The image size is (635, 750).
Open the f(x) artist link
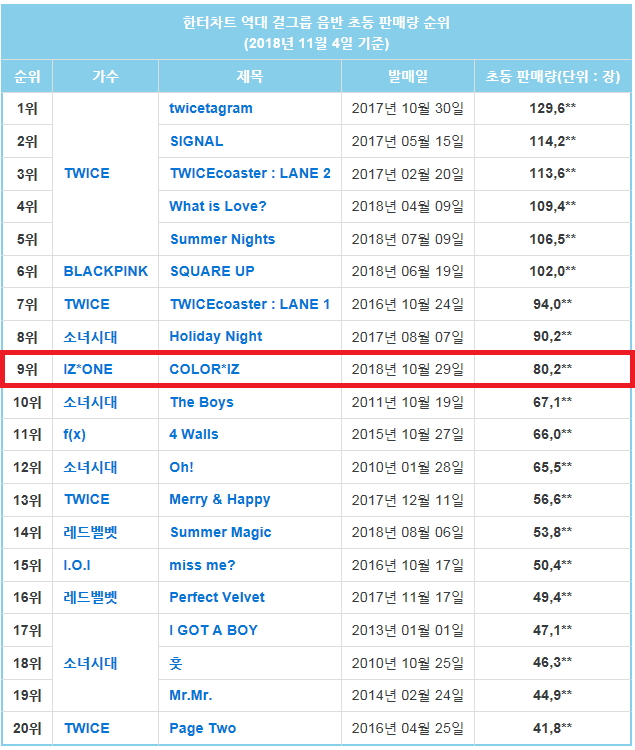click(74, 434)
